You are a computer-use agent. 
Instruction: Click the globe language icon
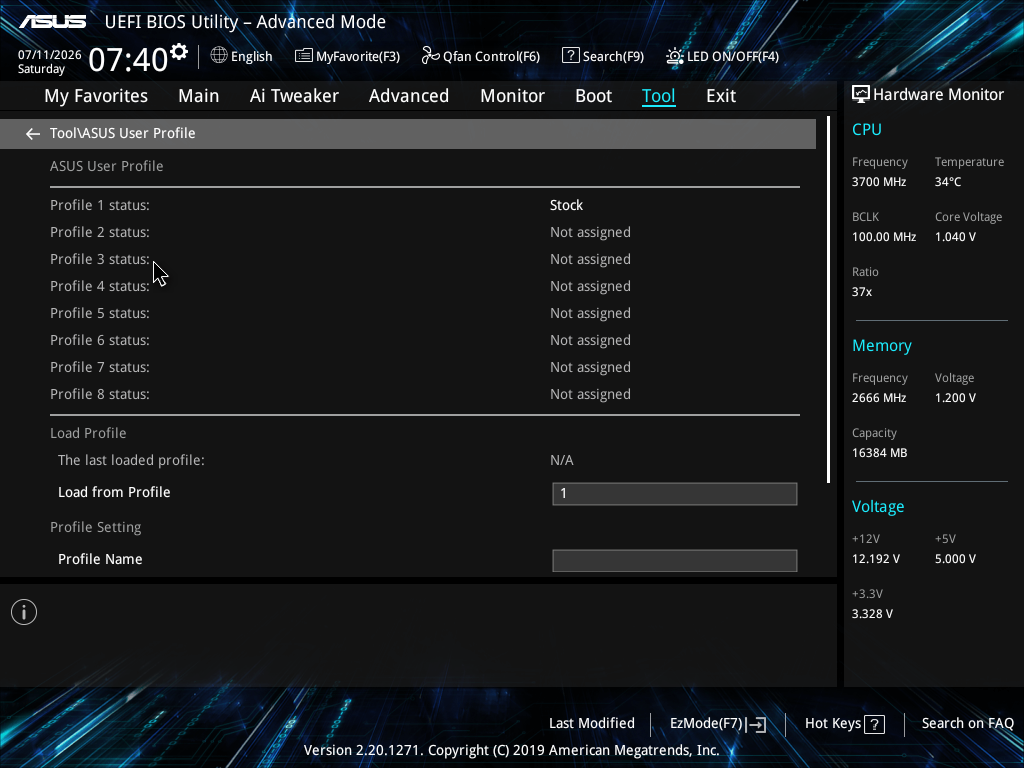[219, 56]
